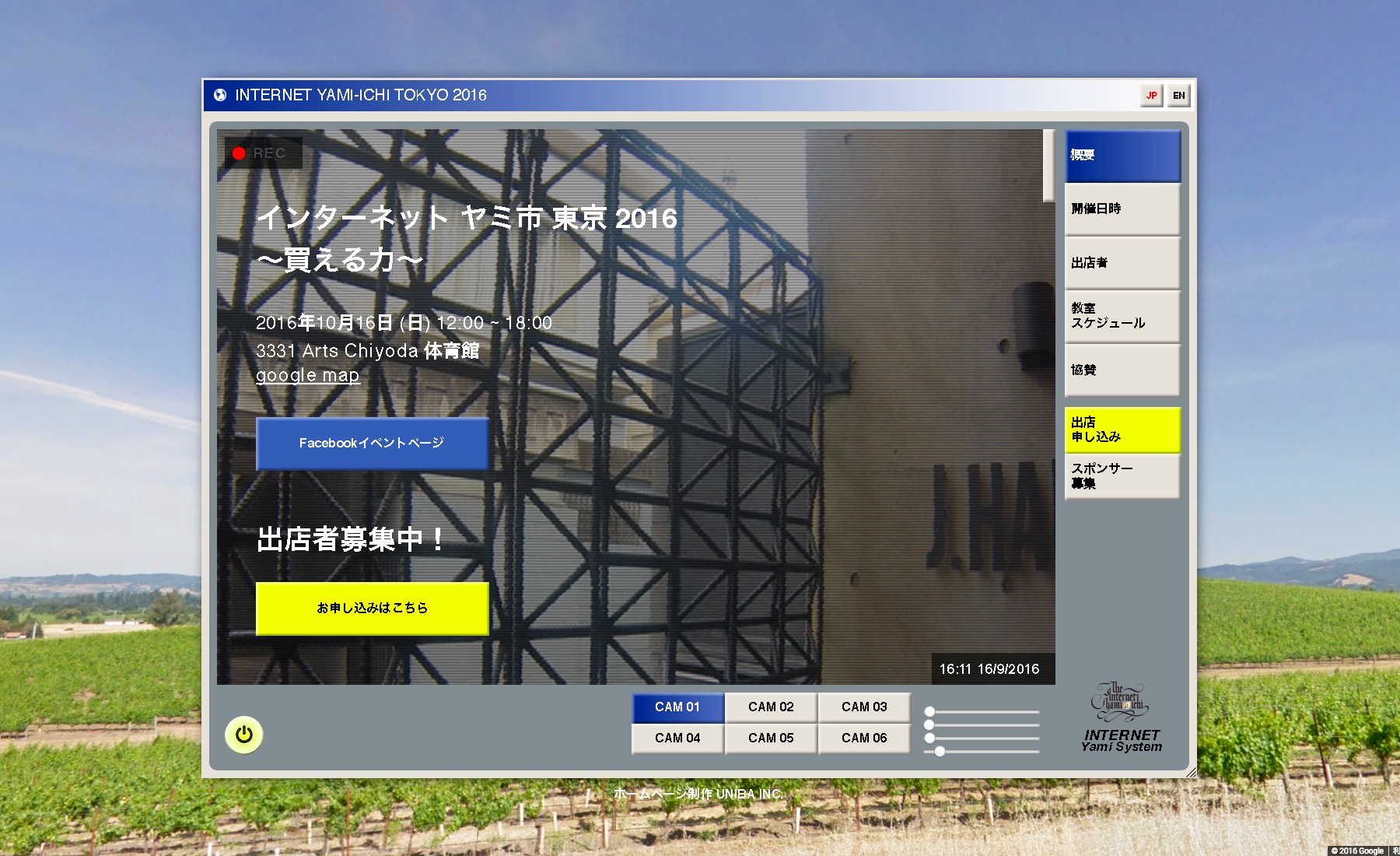The height and width of the screenshot is (856, 1400).
Task: Click the Internet Yami System logo
Action: click(x=1121, y=718)
